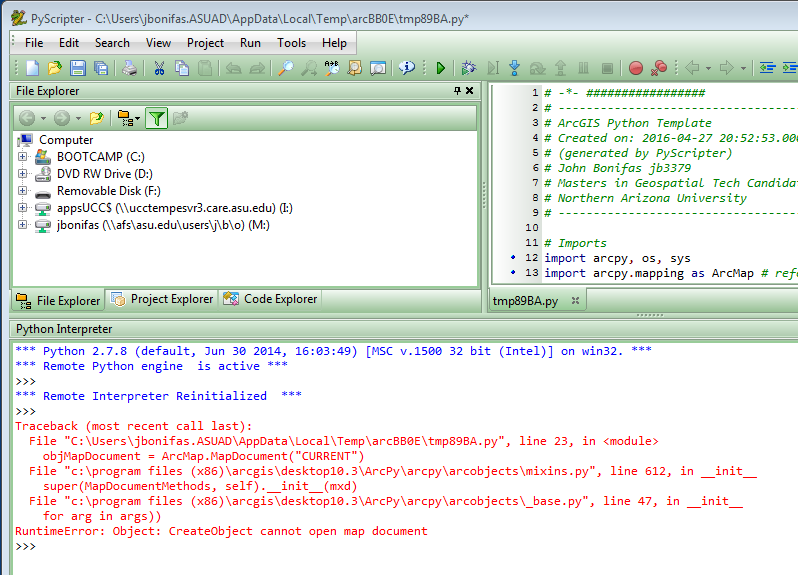Click the Redo arrow icon
This screenshot has width=798, height=575.
tap(257, 68)
